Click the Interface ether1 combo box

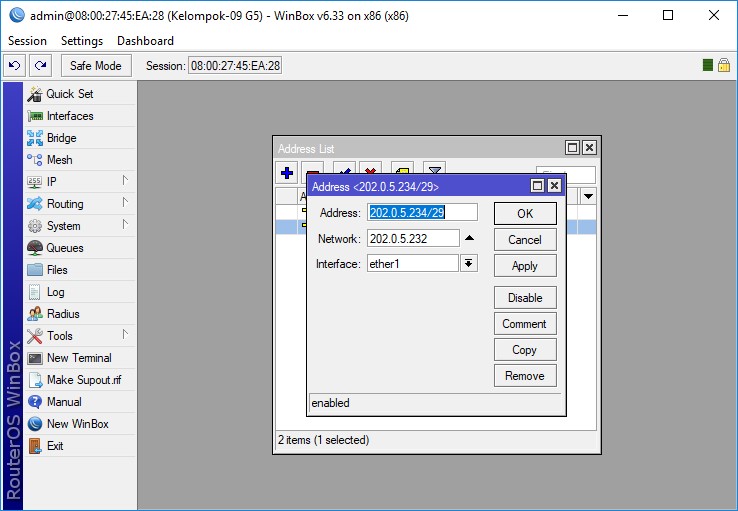[412, 263]
